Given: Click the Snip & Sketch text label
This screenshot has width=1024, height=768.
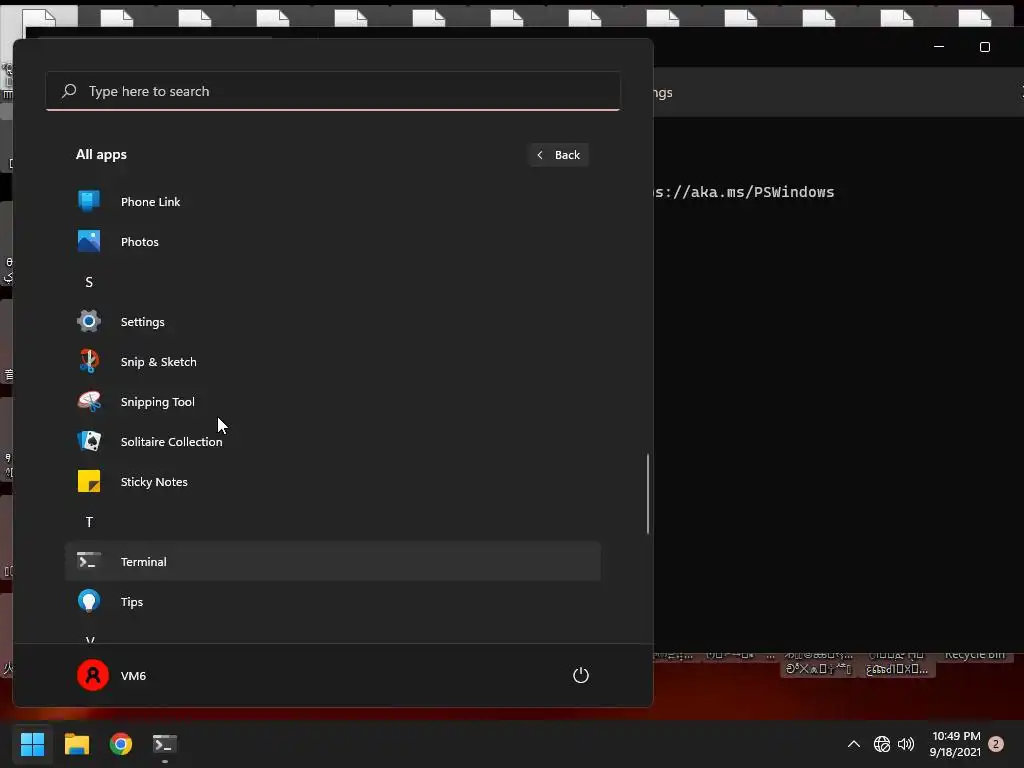Looking at the screenshot, I should [x=158, y=362].
